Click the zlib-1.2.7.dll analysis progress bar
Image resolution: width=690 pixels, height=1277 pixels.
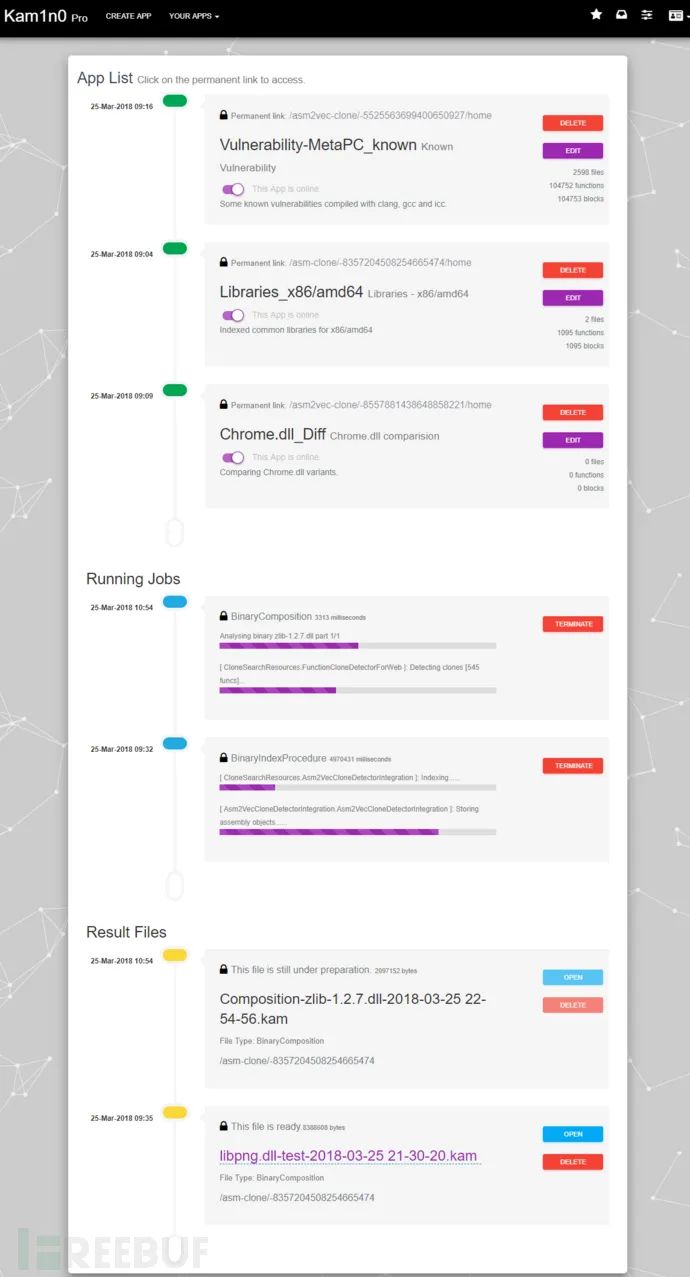(358, 646)
